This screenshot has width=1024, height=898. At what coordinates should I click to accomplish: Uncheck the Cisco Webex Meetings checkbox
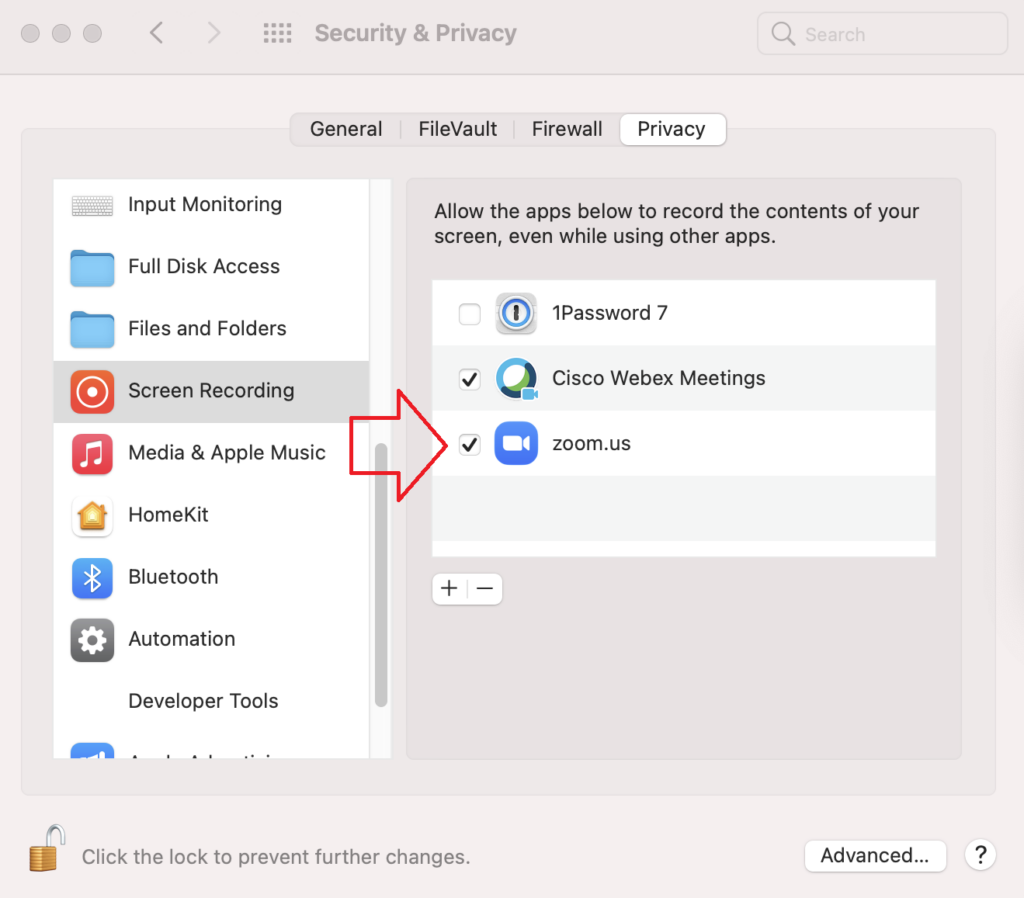coord(470,379)
